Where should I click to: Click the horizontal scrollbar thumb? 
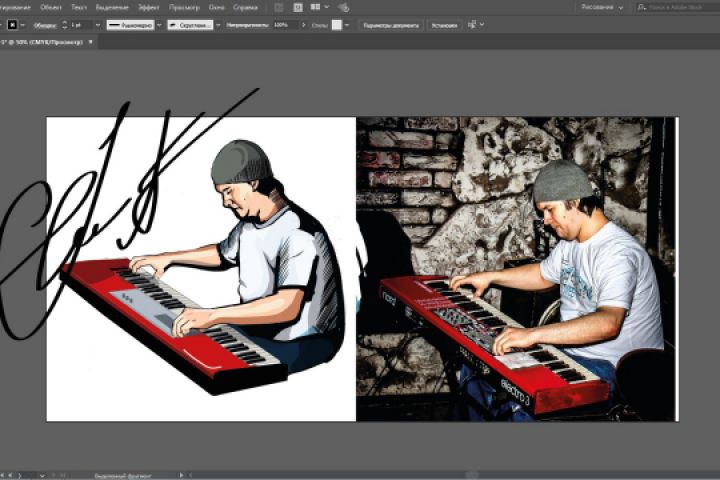472,475
